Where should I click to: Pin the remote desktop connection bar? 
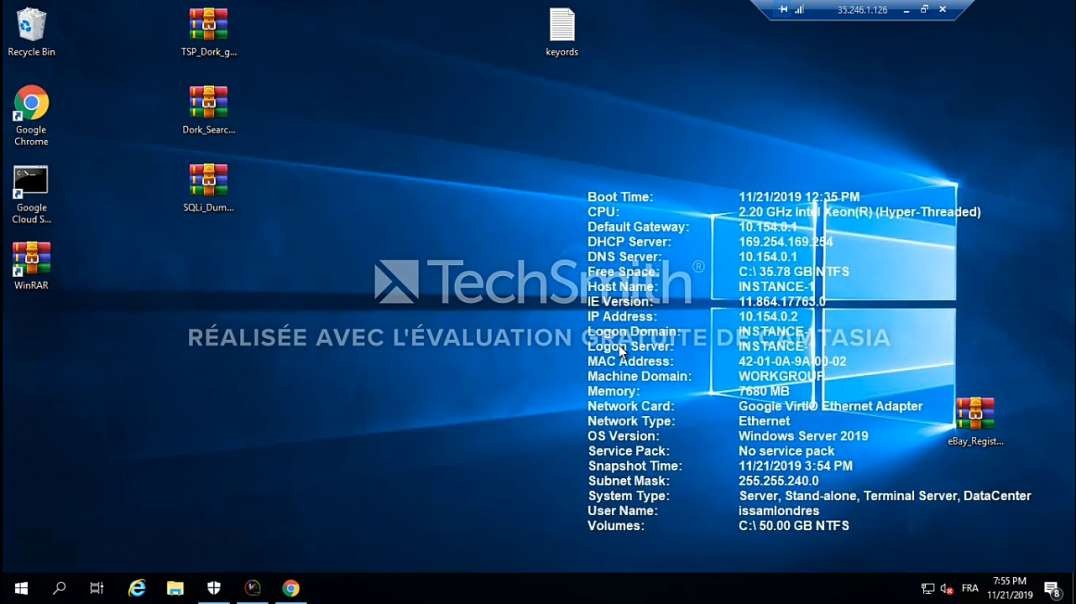pyautogui.click(x=783, y=10)
